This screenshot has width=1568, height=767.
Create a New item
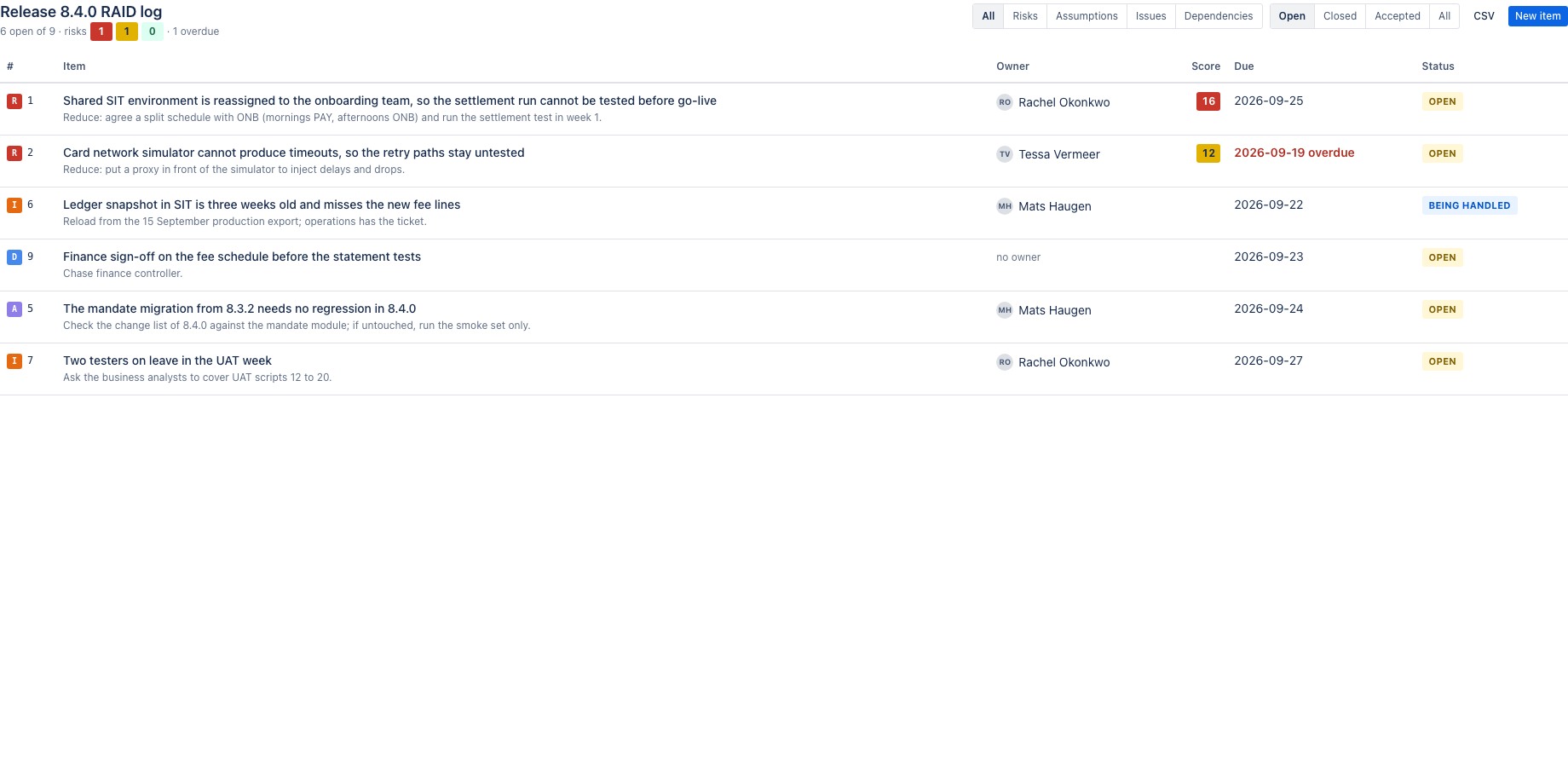(x=1537, y=16)
